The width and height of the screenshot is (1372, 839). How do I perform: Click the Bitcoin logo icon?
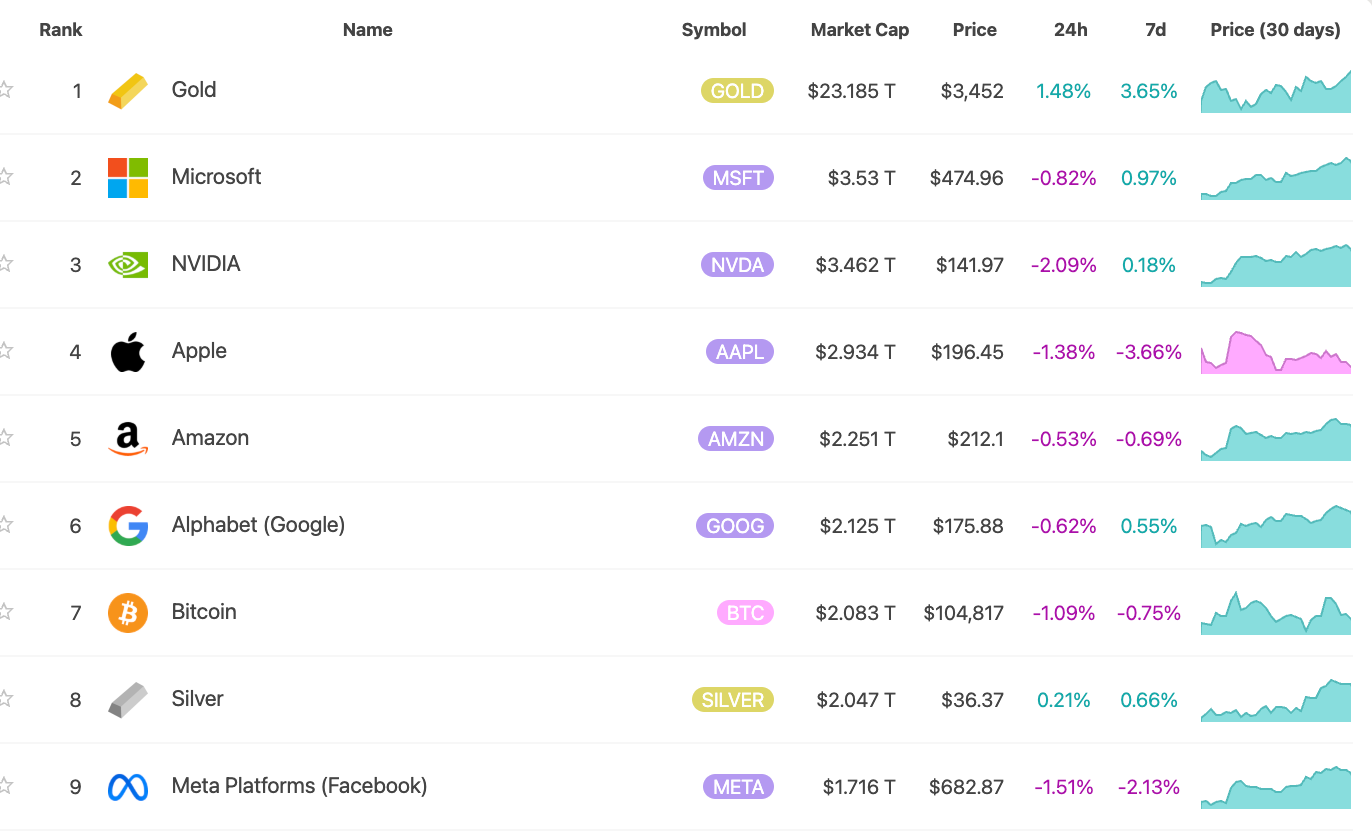click(x=128, y=613)
